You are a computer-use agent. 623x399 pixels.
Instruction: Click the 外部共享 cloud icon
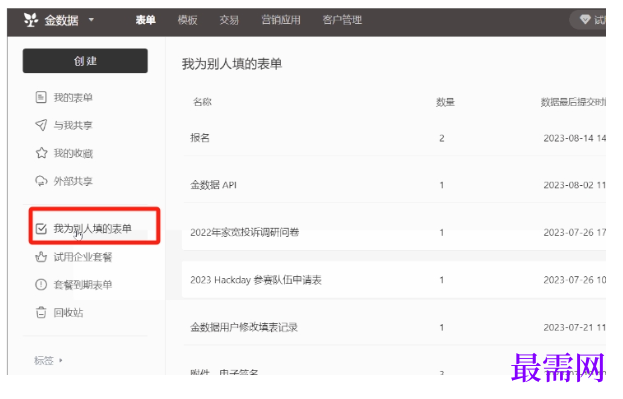click(x=41, y=181)
